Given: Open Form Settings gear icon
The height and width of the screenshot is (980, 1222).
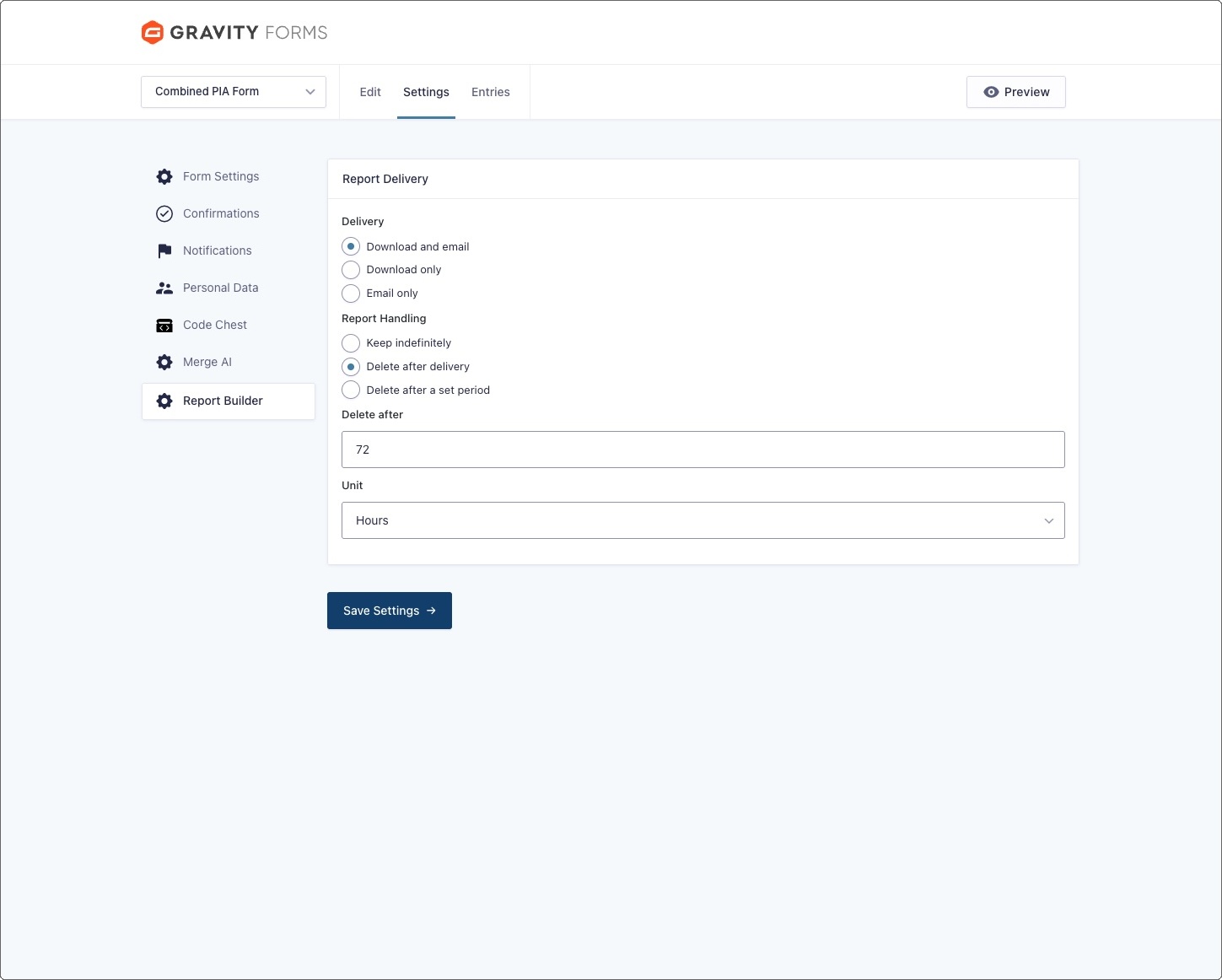Looking at the screenshot, I should (164, 177).
